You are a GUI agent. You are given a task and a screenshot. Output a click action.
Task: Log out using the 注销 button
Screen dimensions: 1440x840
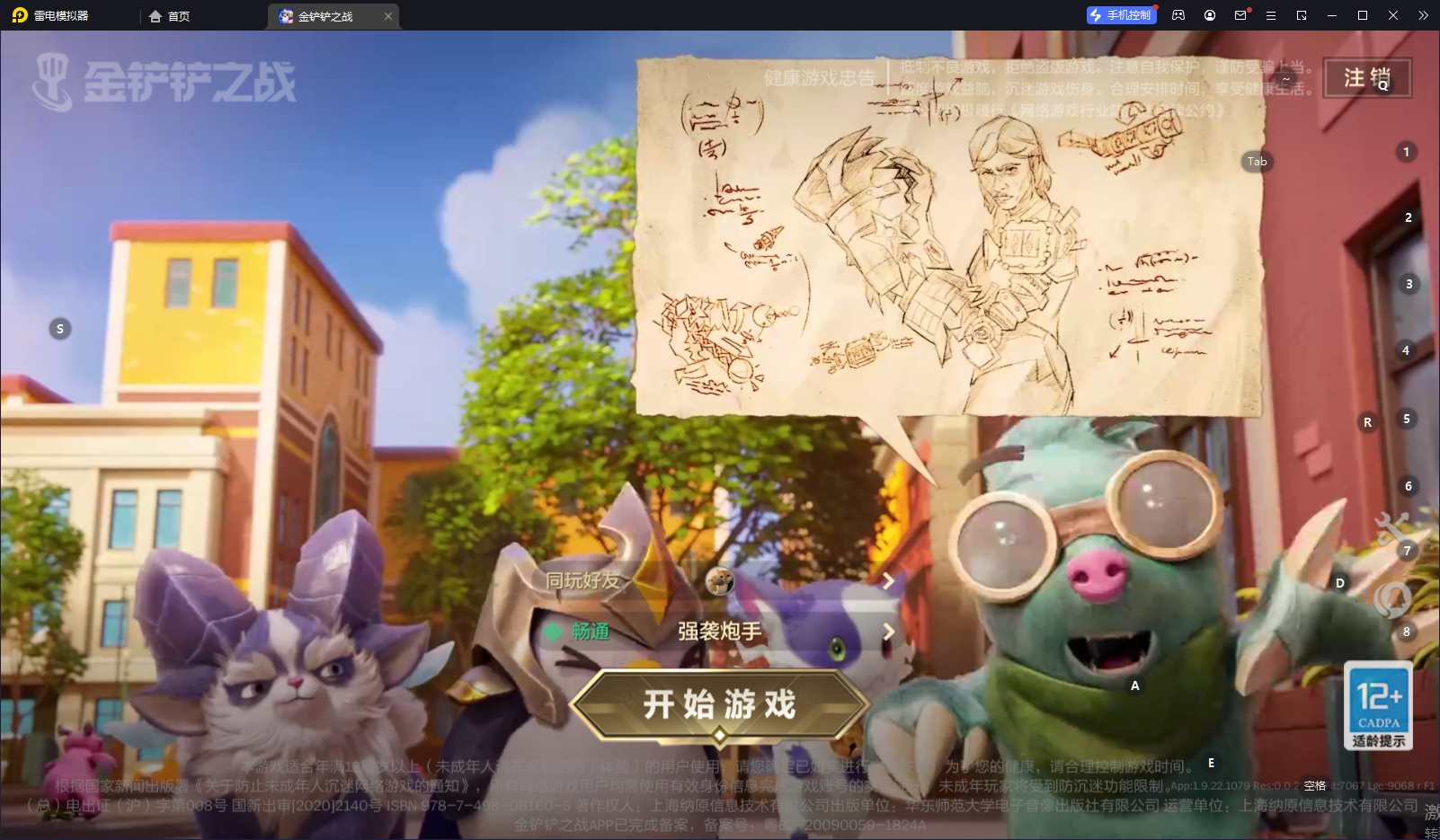(x=1366, y=77)
